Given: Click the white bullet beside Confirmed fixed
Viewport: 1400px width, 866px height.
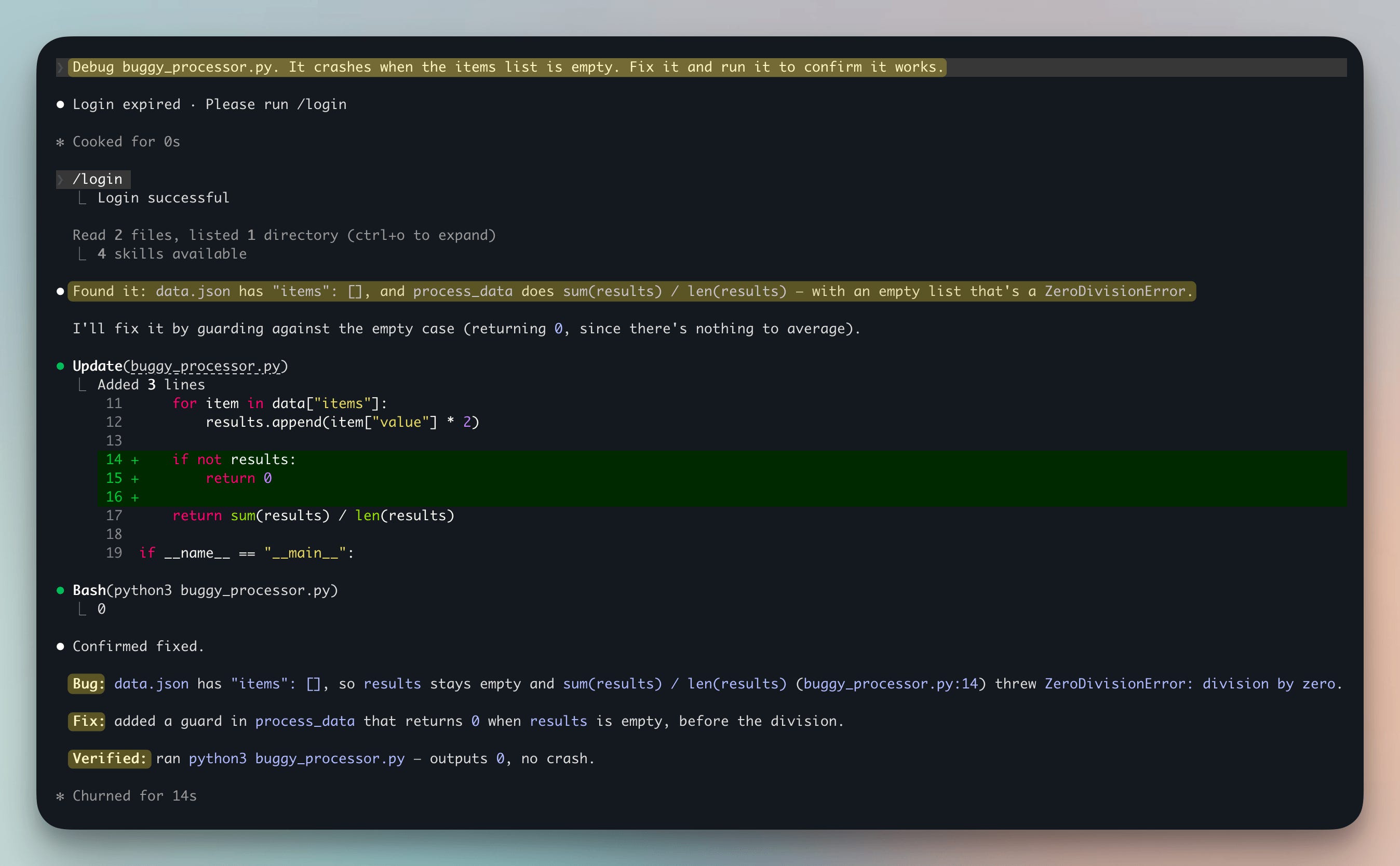Looking at the screenshot, I should 60,646.
